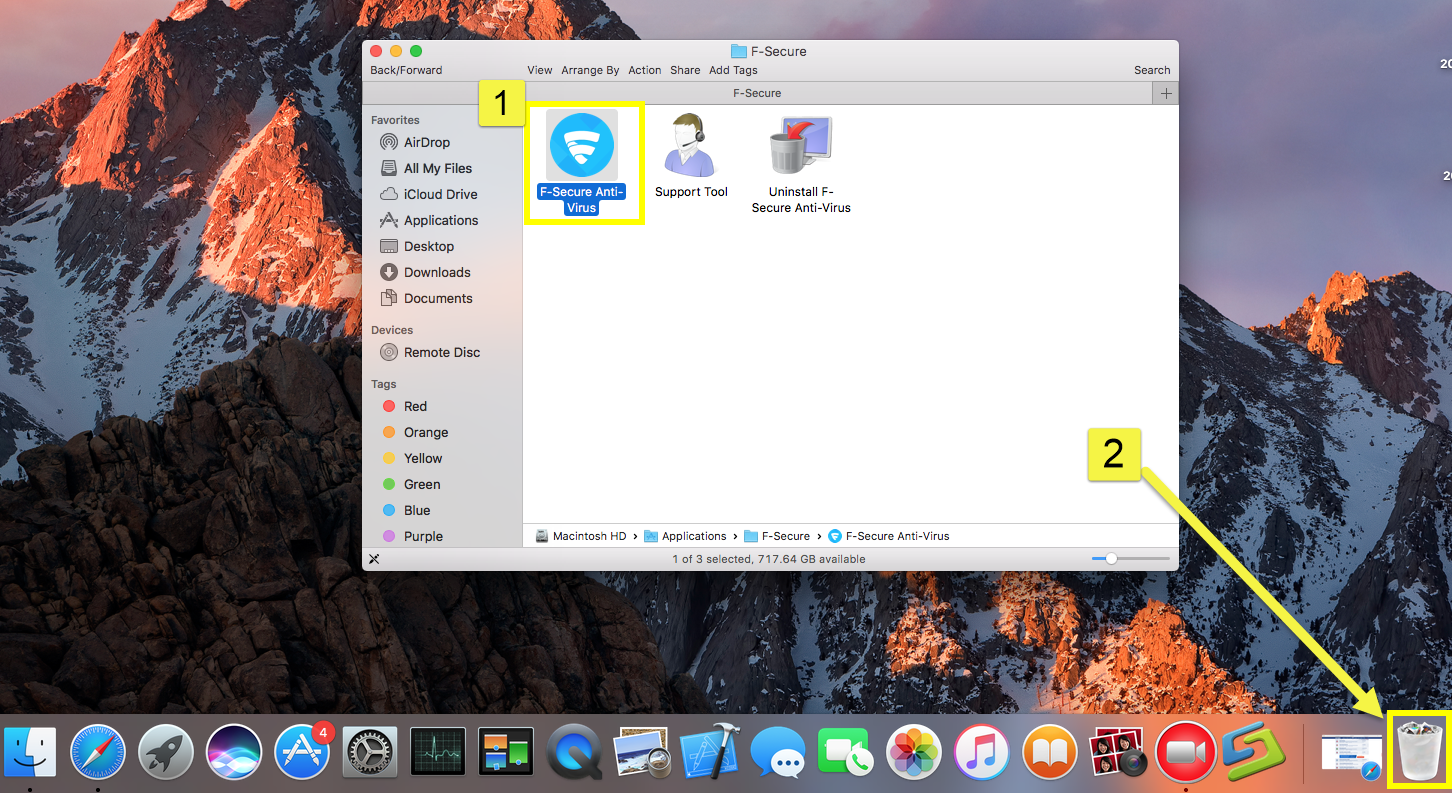Open the Arrange By dropdown
The width and height of the screenshot is (1452, 793).
[590, 70]
